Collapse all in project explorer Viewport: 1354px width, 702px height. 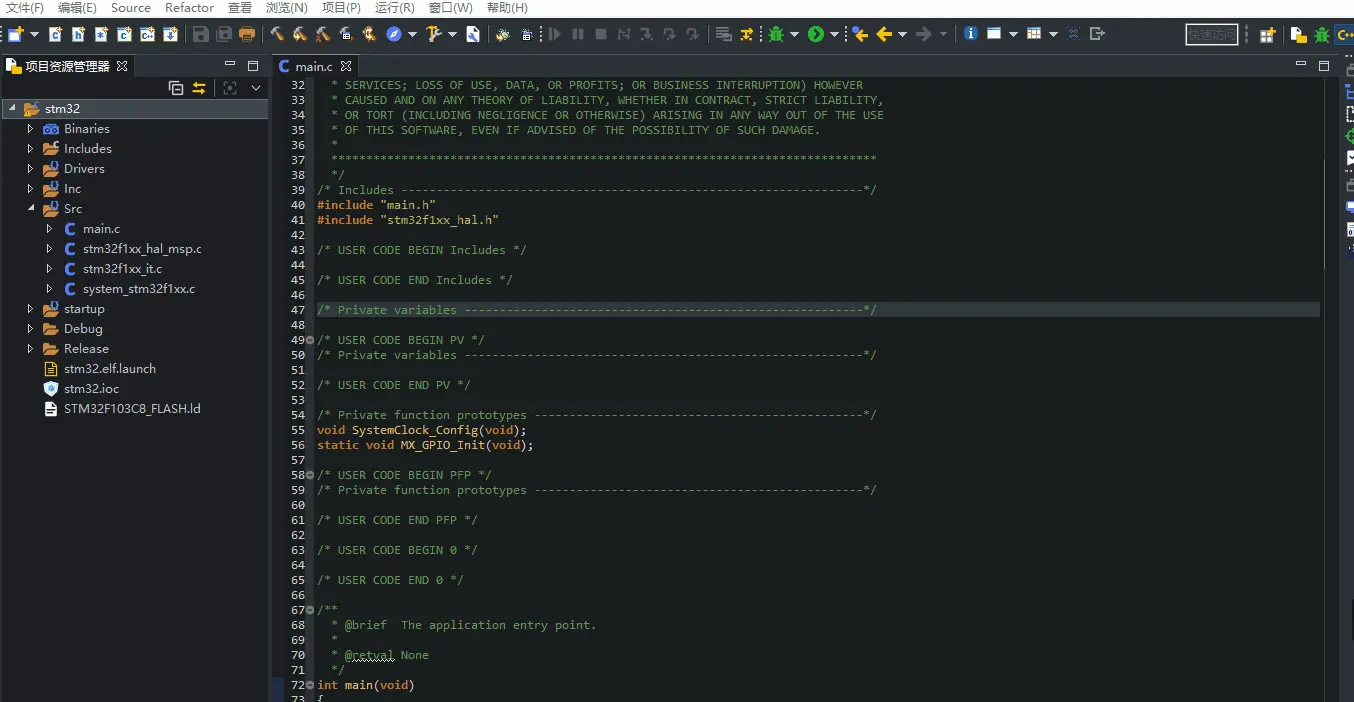tap(176, 88)
